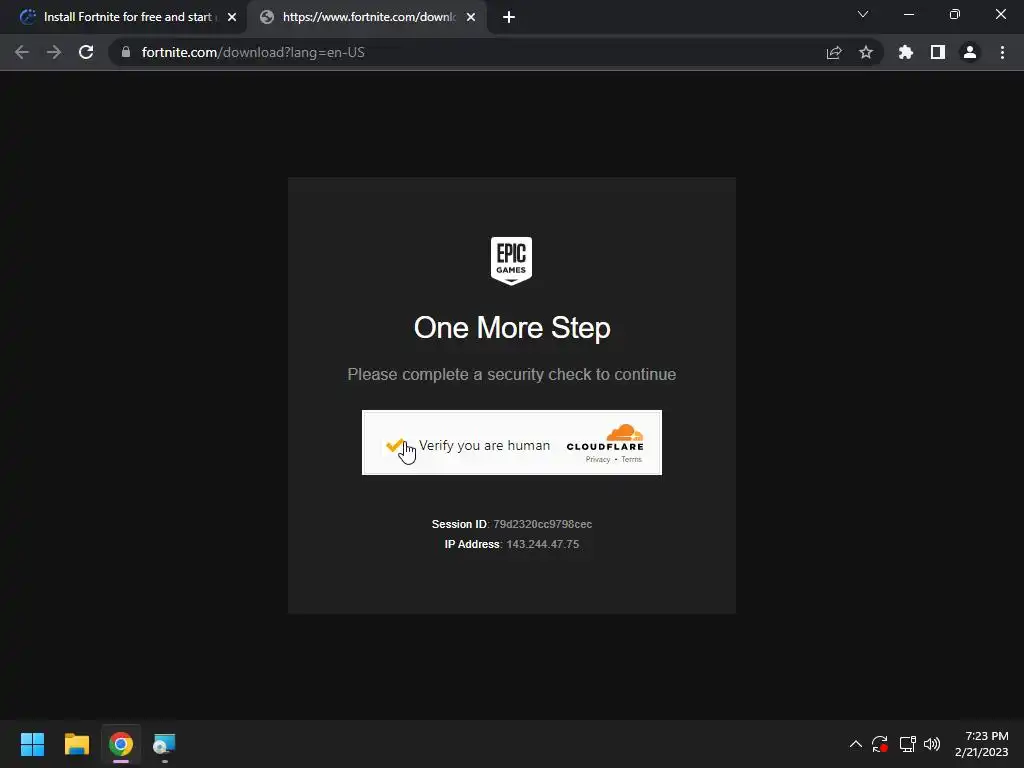
Task: Restore down the Chrome window
Action: [955, 14]
